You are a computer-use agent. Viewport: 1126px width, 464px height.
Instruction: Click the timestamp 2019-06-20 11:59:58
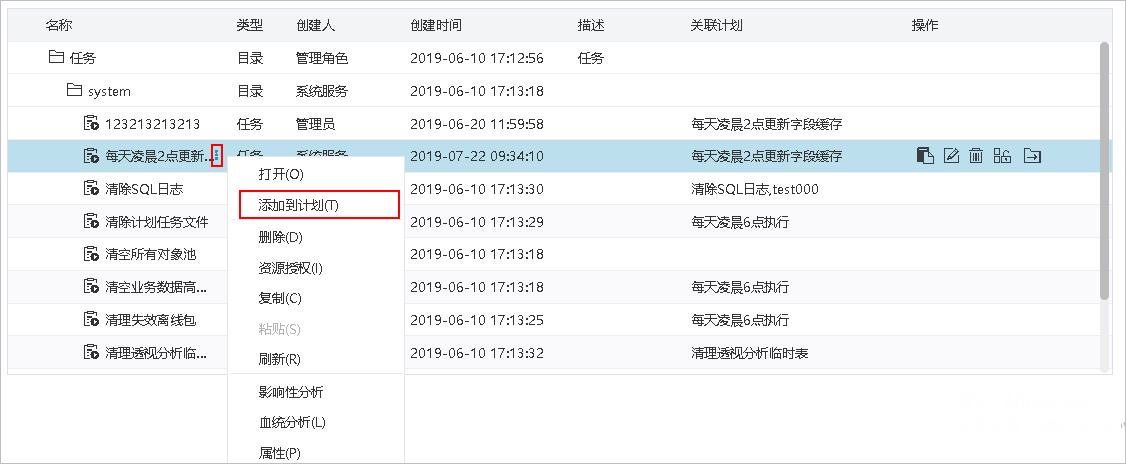(x=477, y=124)
